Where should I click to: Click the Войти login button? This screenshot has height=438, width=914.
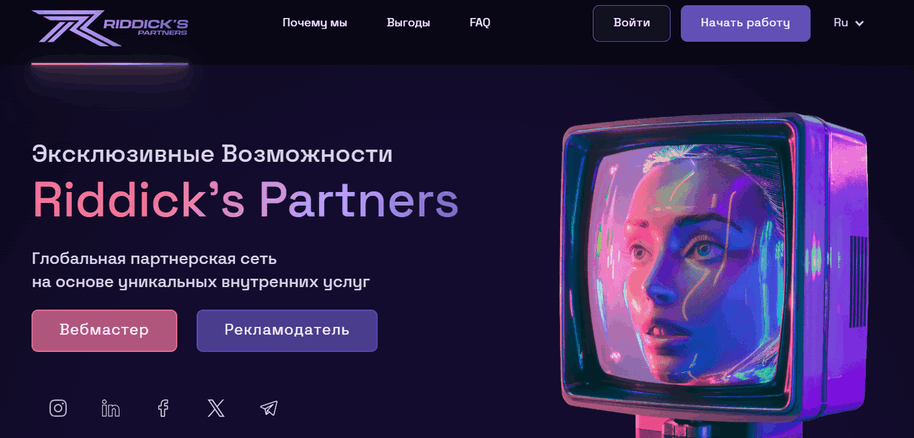[632, 23]
